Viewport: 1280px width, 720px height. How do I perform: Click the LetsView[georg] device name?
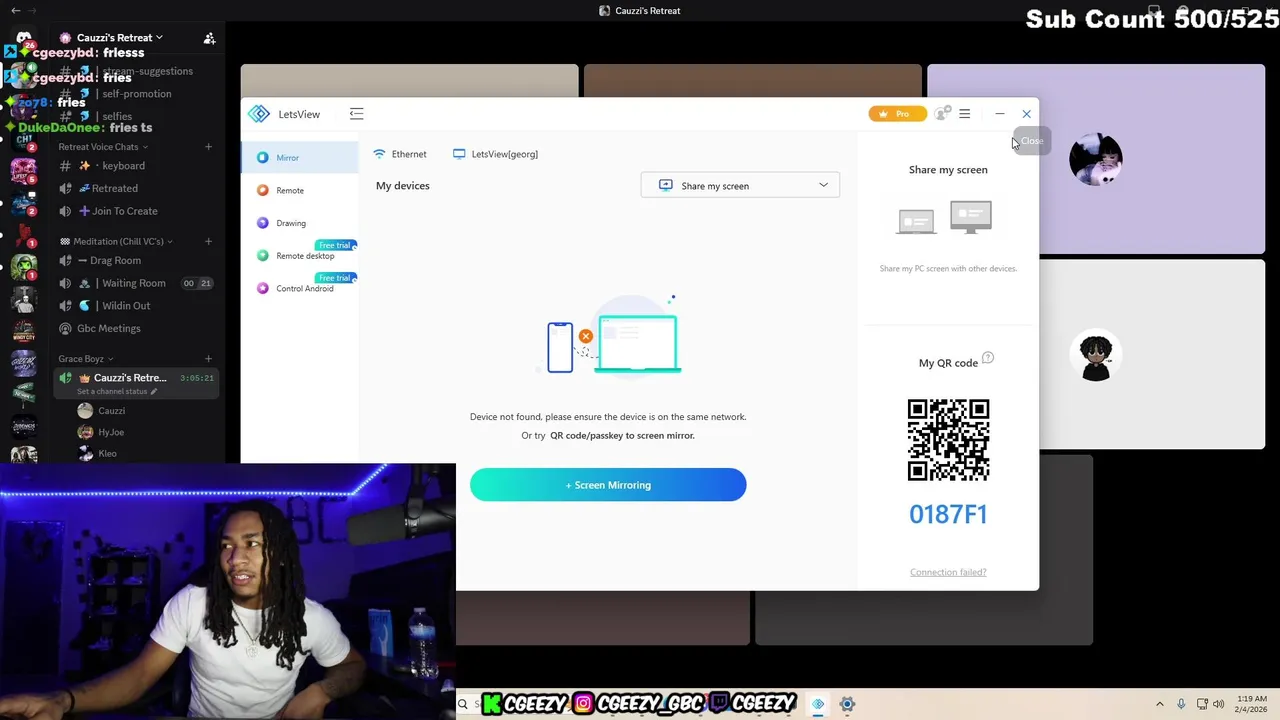495,154
